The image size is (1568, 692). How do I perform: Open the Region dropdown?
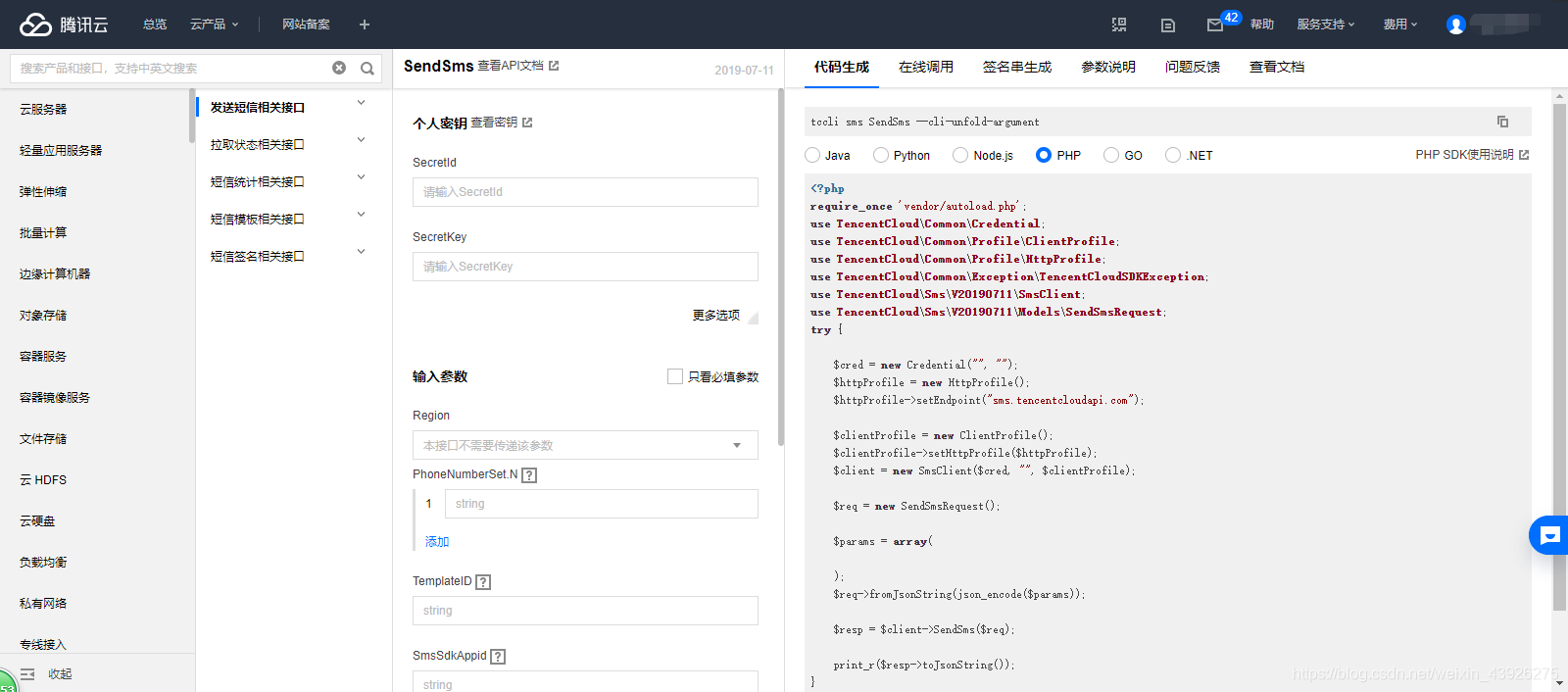pos(585,445)
